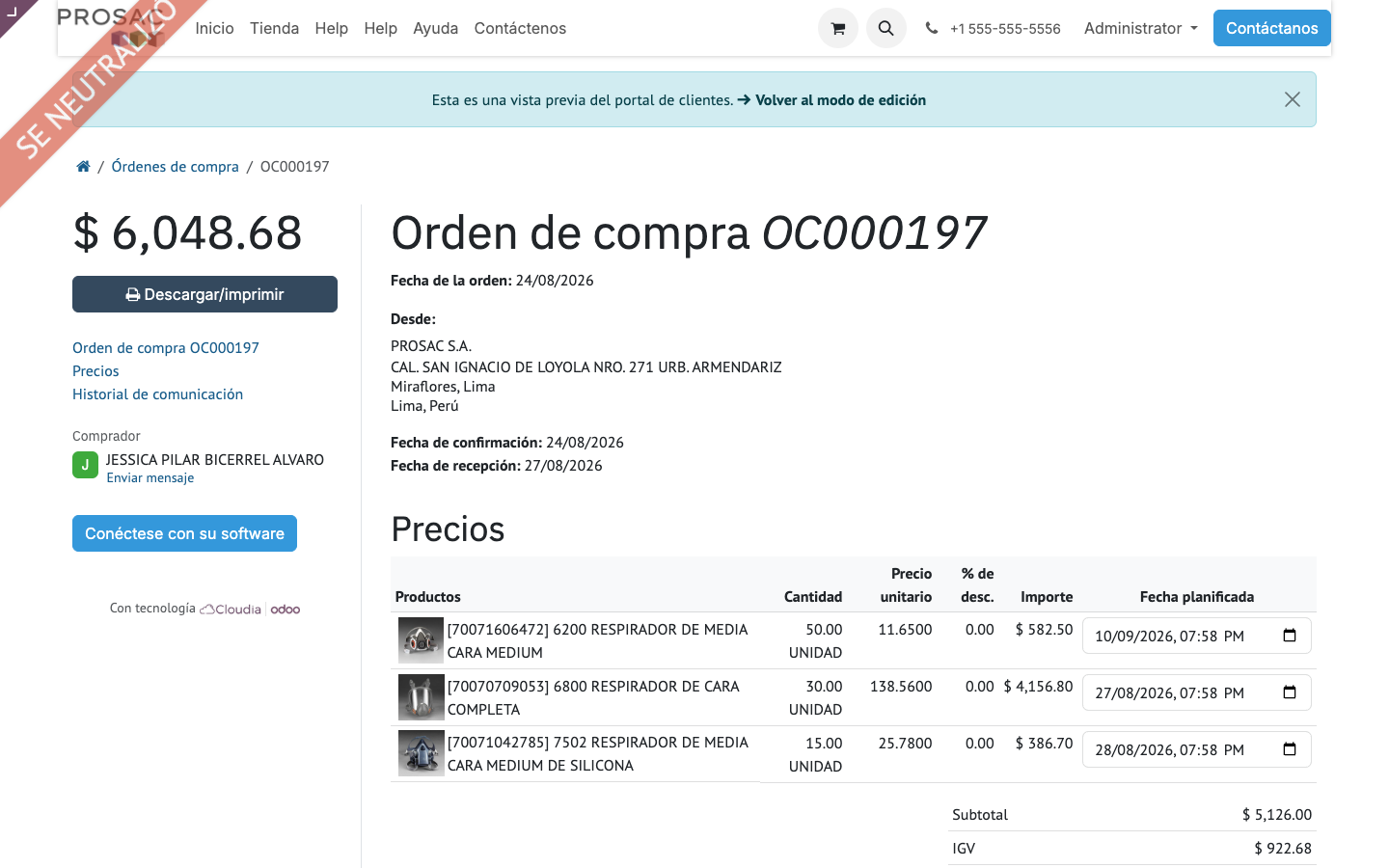The image size is (1389, 868).
Task: Jump to Orden de compra OC000197 section
Action: click(166, 347)
